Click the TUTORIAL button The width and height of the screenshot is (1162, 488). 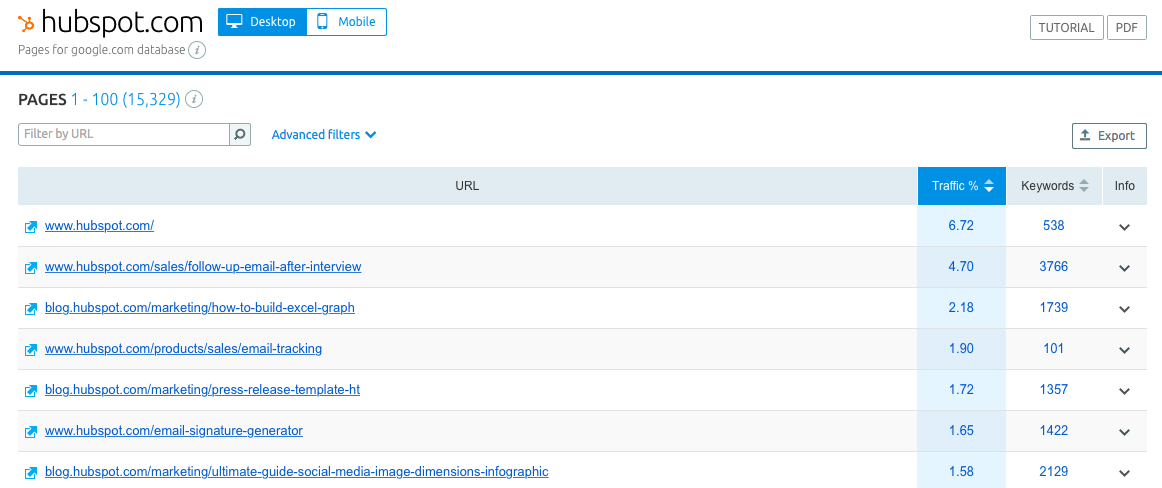(x=1066, y=27)
